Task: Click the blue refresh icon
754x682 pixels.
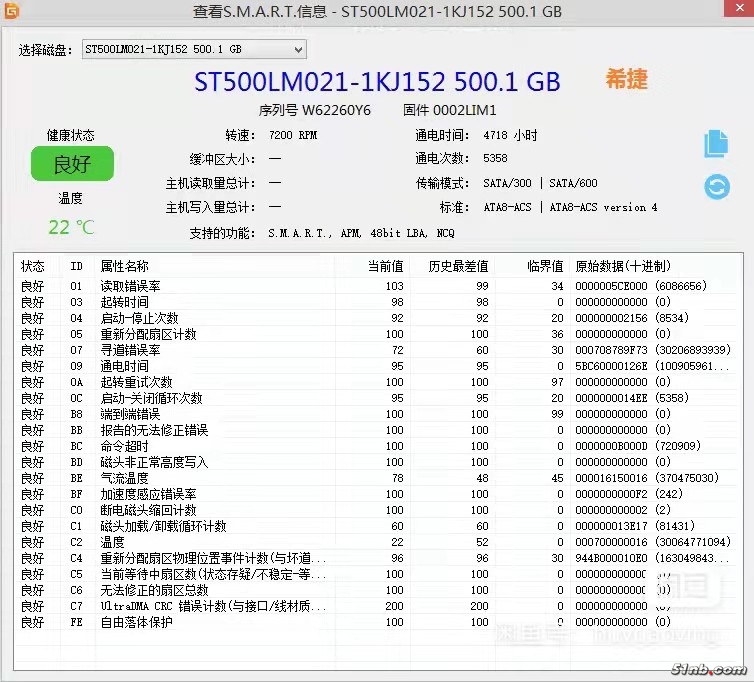Action: (x=717, y=187)
